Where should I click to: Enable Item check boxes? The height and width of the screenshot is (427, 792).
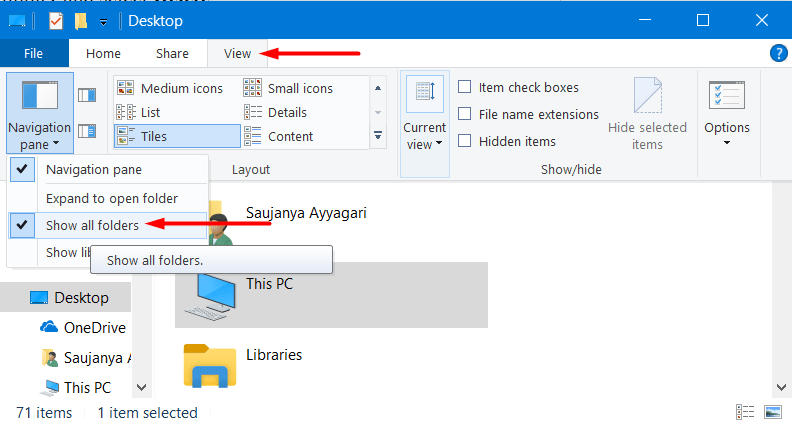465,88
